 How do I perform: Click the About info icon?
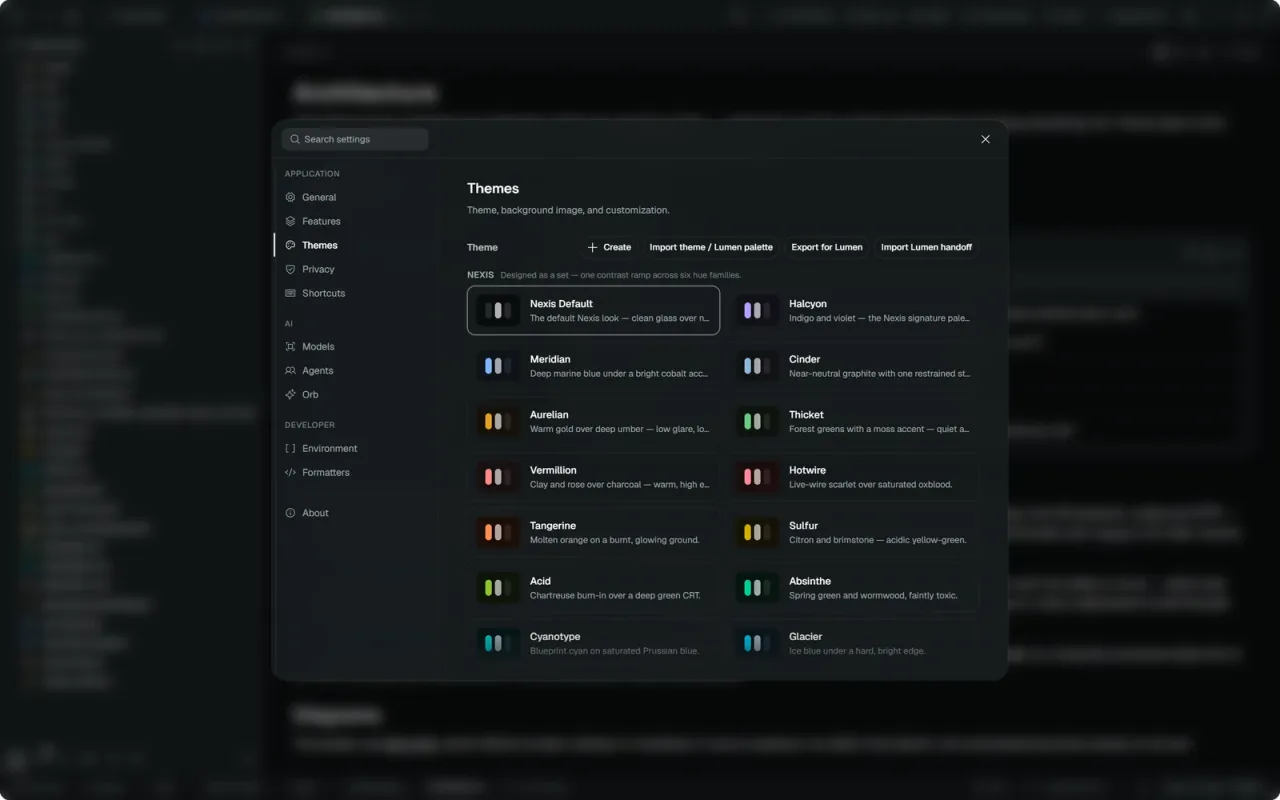tap(290, 513)
